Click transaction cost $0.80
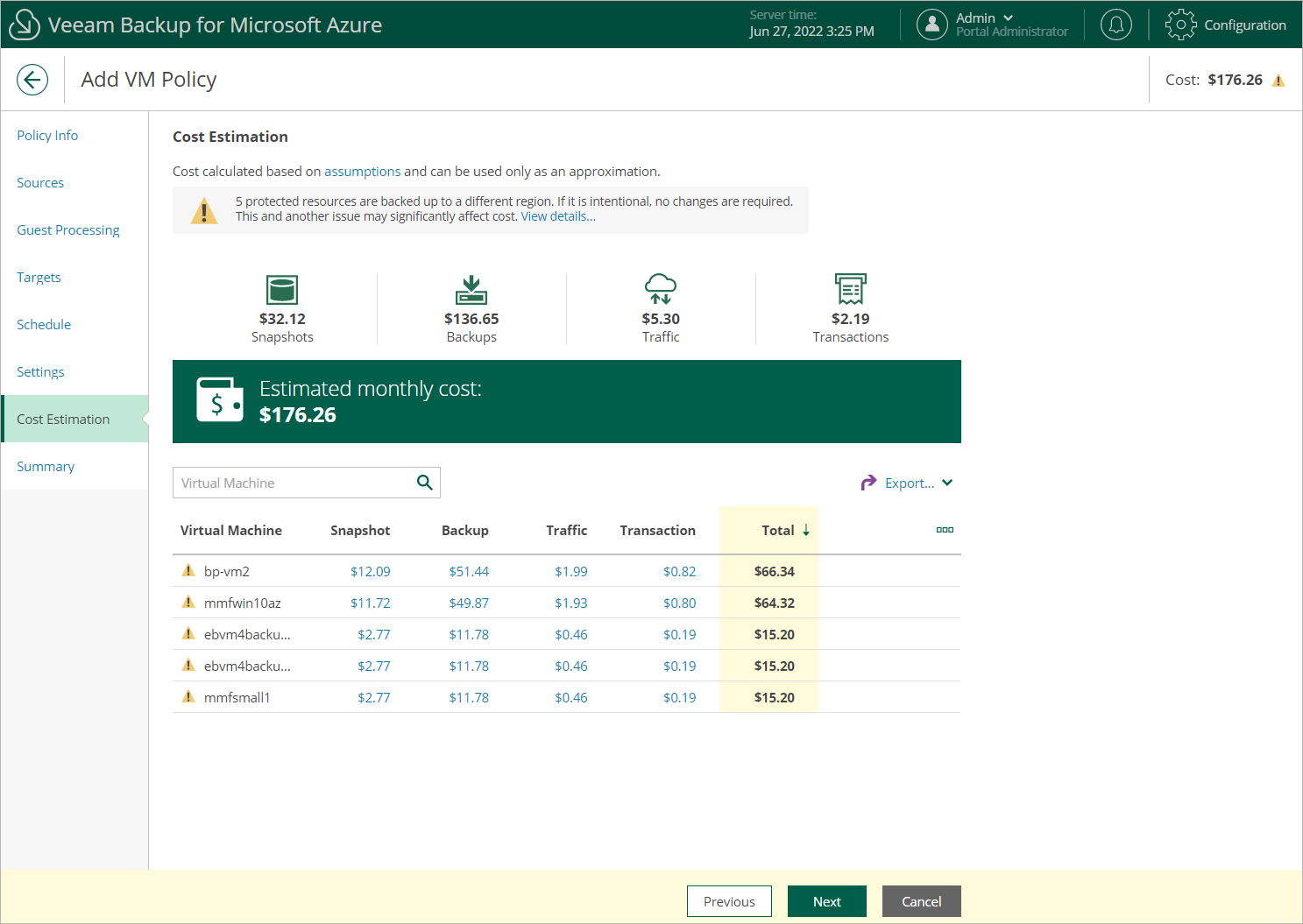 [680, 603]
